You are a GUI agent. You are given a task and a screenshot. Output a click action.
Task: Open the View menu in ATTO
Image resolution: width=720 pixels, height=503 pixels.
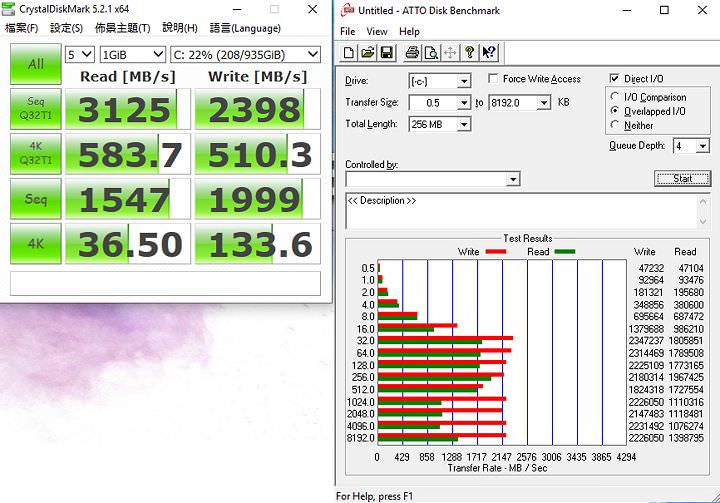pyautogui.click(x=377, y=31)
